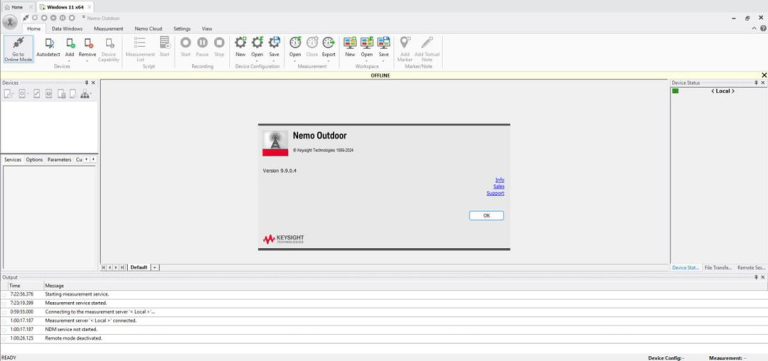The width and height of the screenshot is (768, 361).
Task: Click the Remove device icon
Action: point(88,43)
